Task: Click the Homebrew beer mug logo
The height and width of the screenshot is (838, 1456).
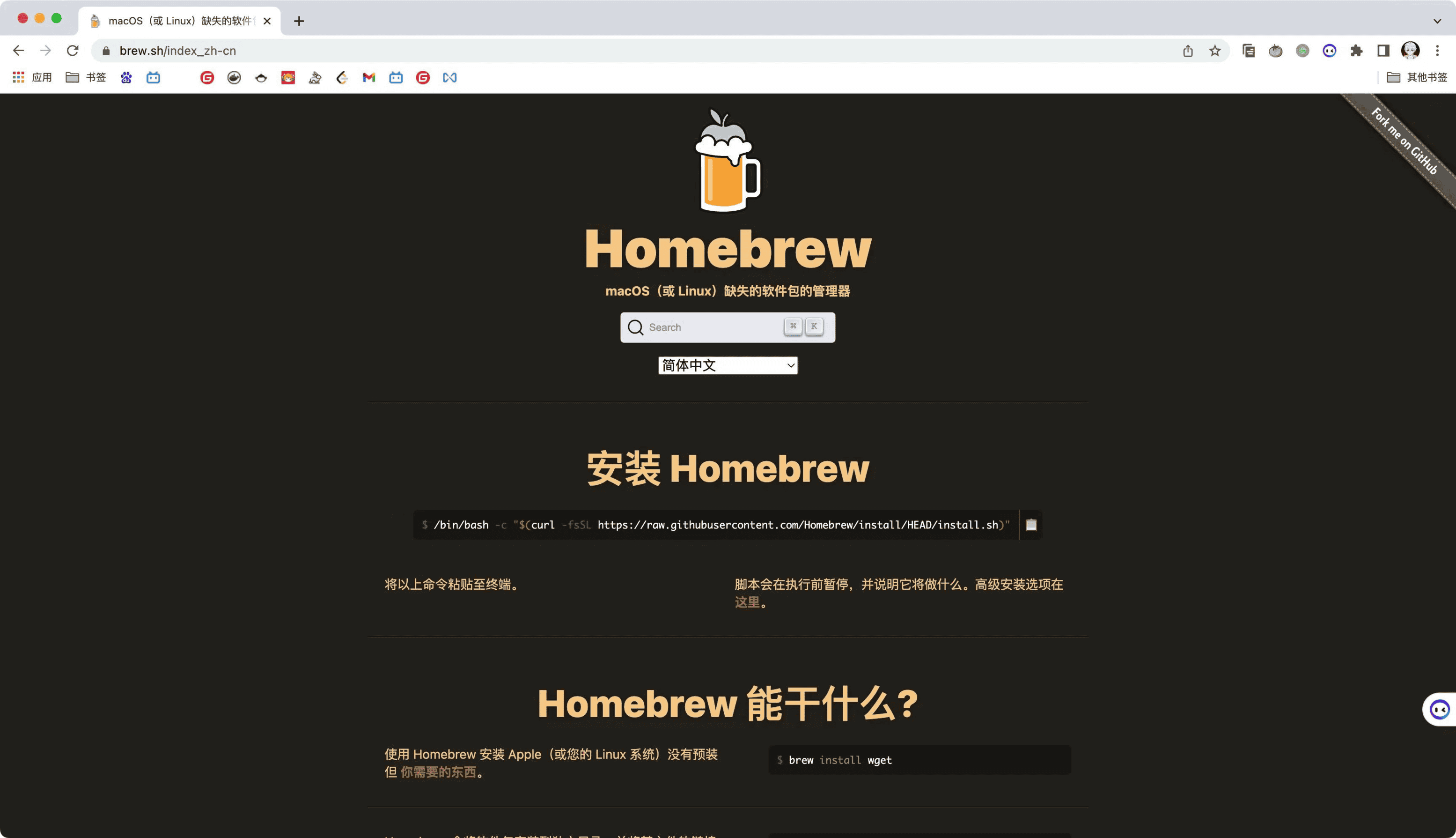Action: coord(727,161)
